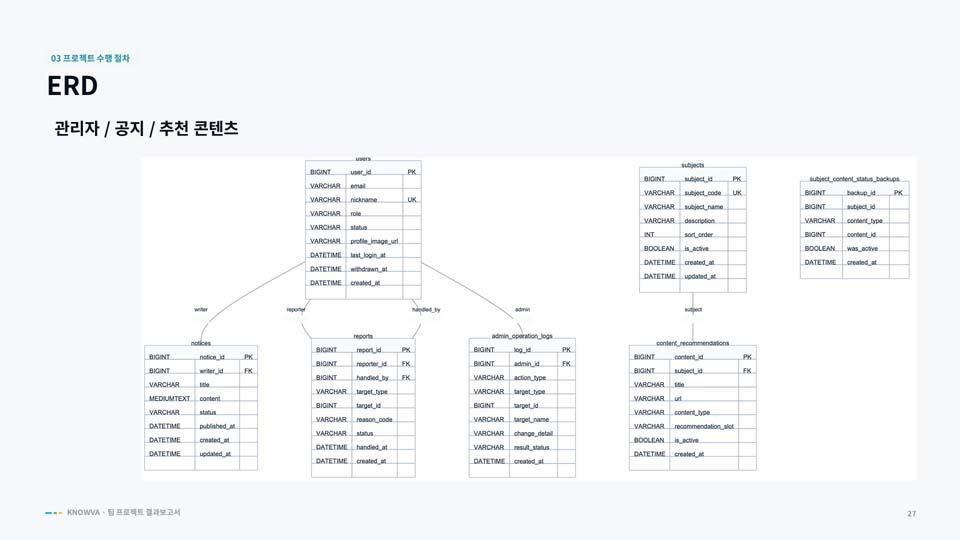
Task: Select the 'notices' table title
Action: pos(201,343)
